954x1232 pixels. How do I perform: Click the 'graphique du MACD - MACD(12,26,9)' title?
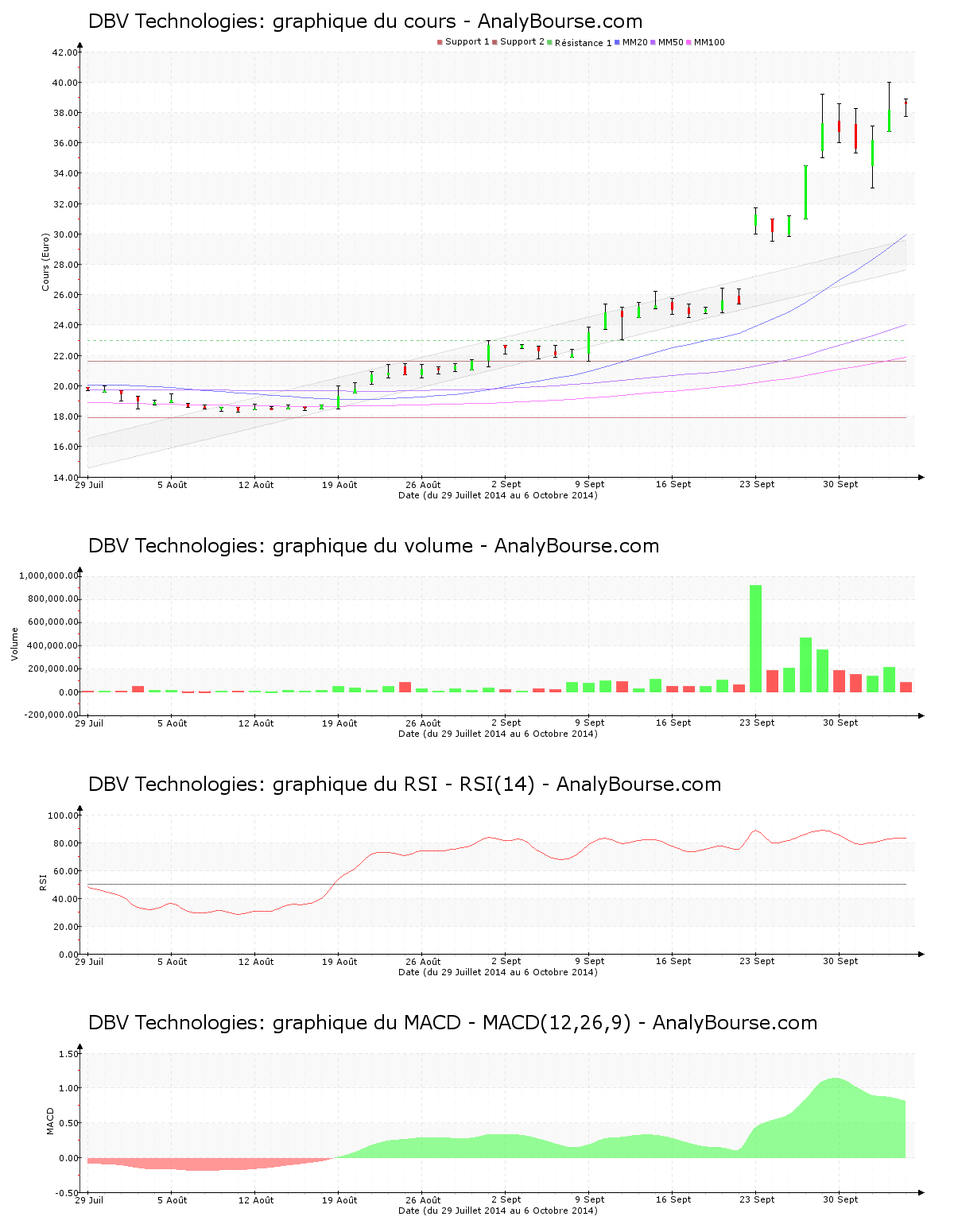[452, 1023]
